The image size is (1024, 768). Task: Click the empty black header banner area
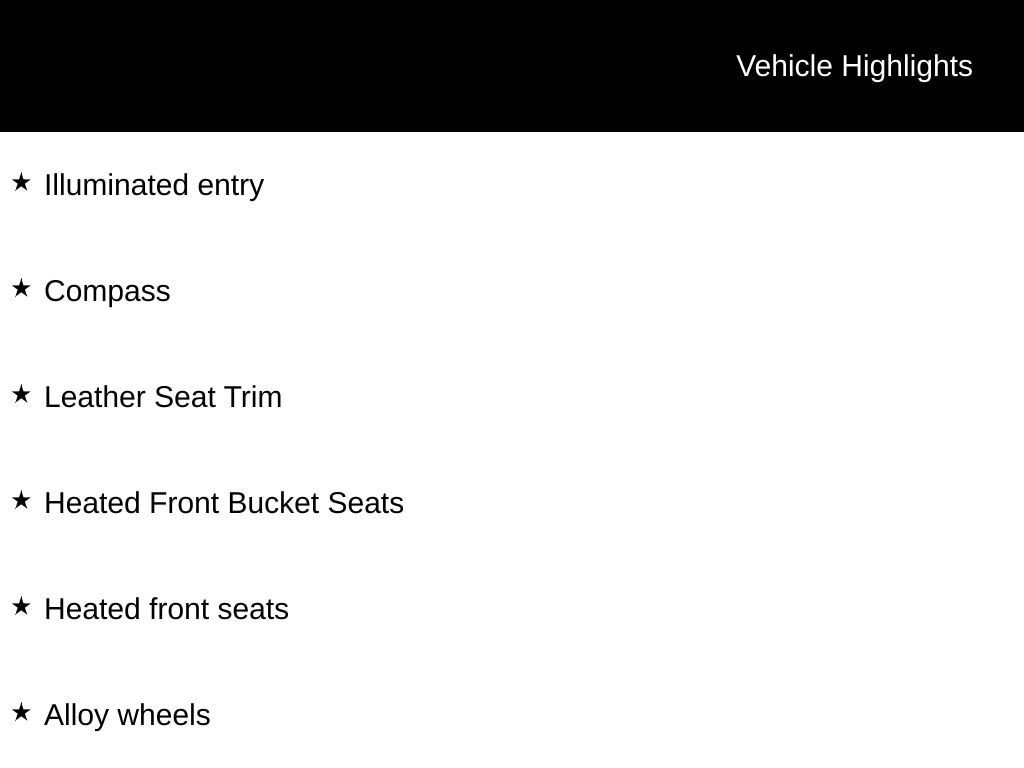point(350,66)
